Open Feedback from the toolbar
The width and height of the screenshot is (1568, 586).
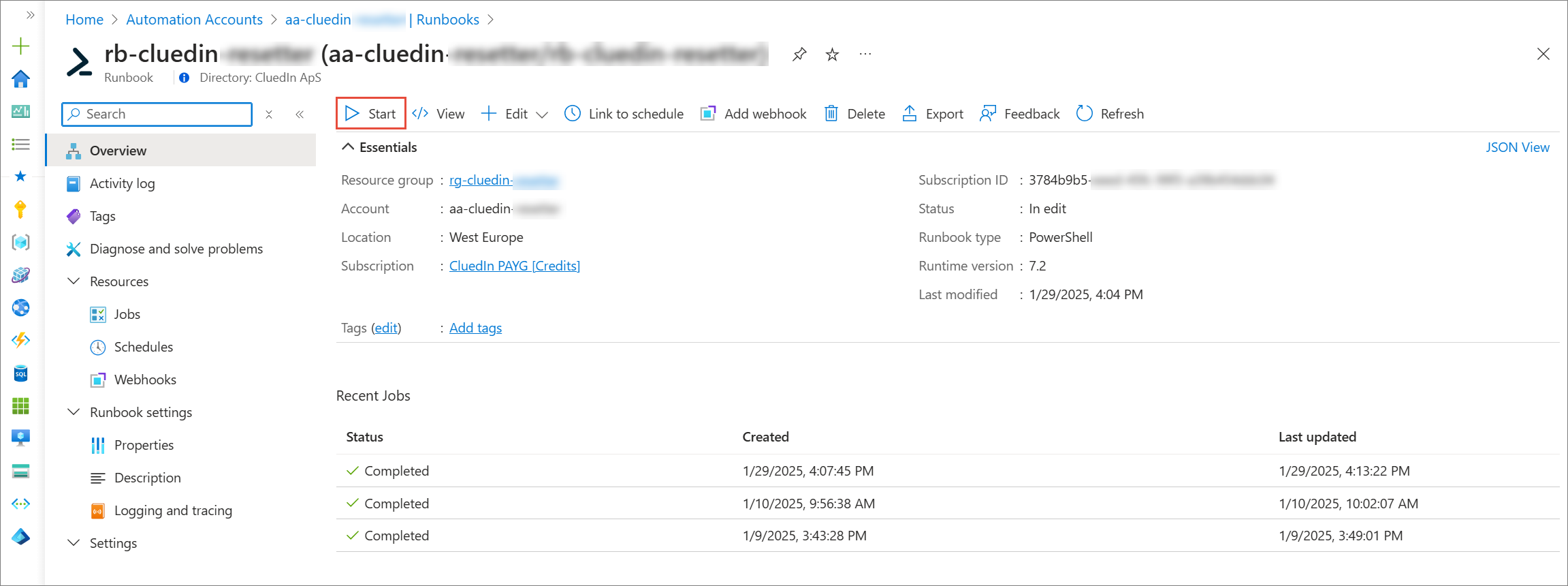click(x=1019, y=114)
